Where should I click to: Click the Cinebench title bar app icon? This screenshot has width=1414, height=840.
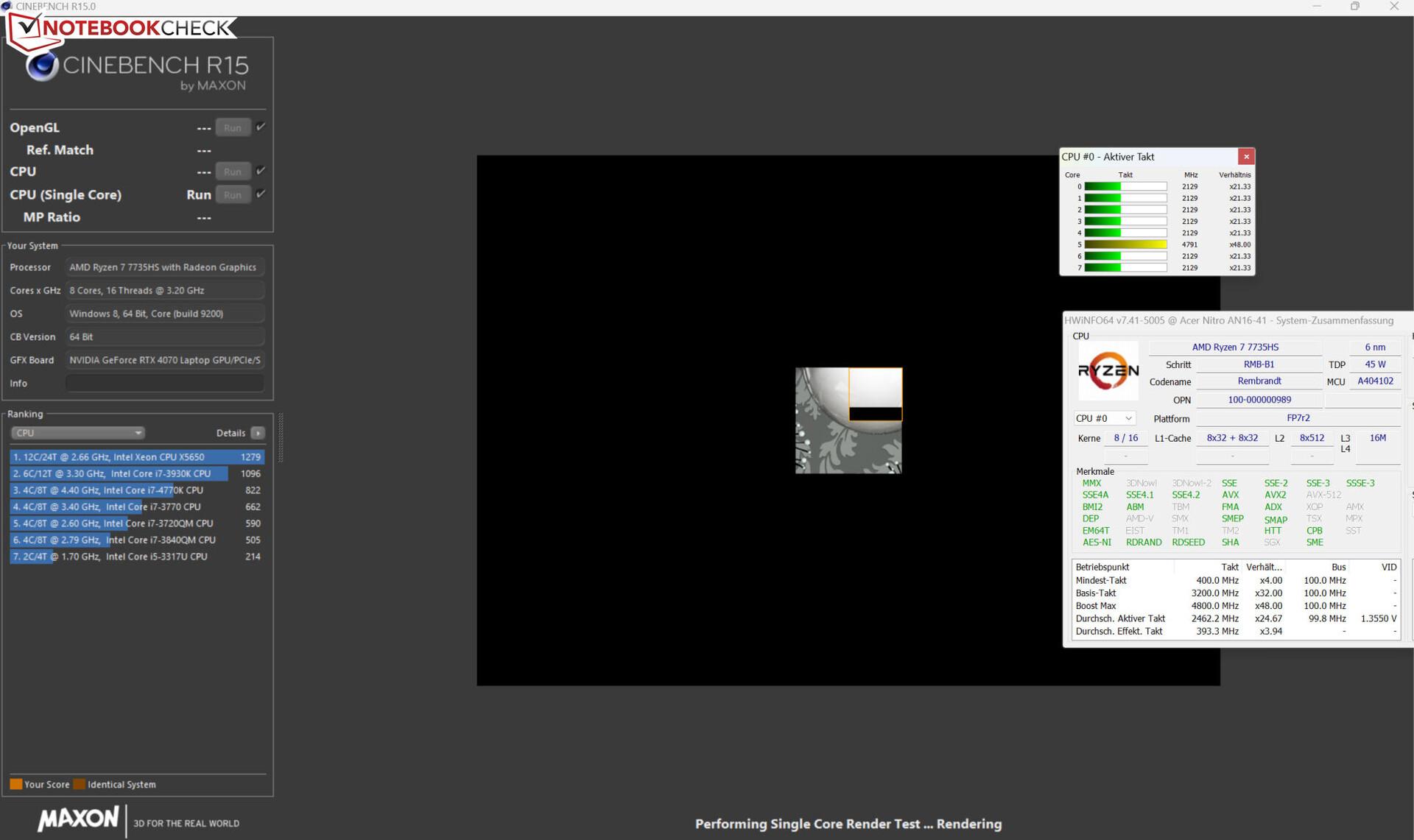pyautogui.click(x=7, y=6)
